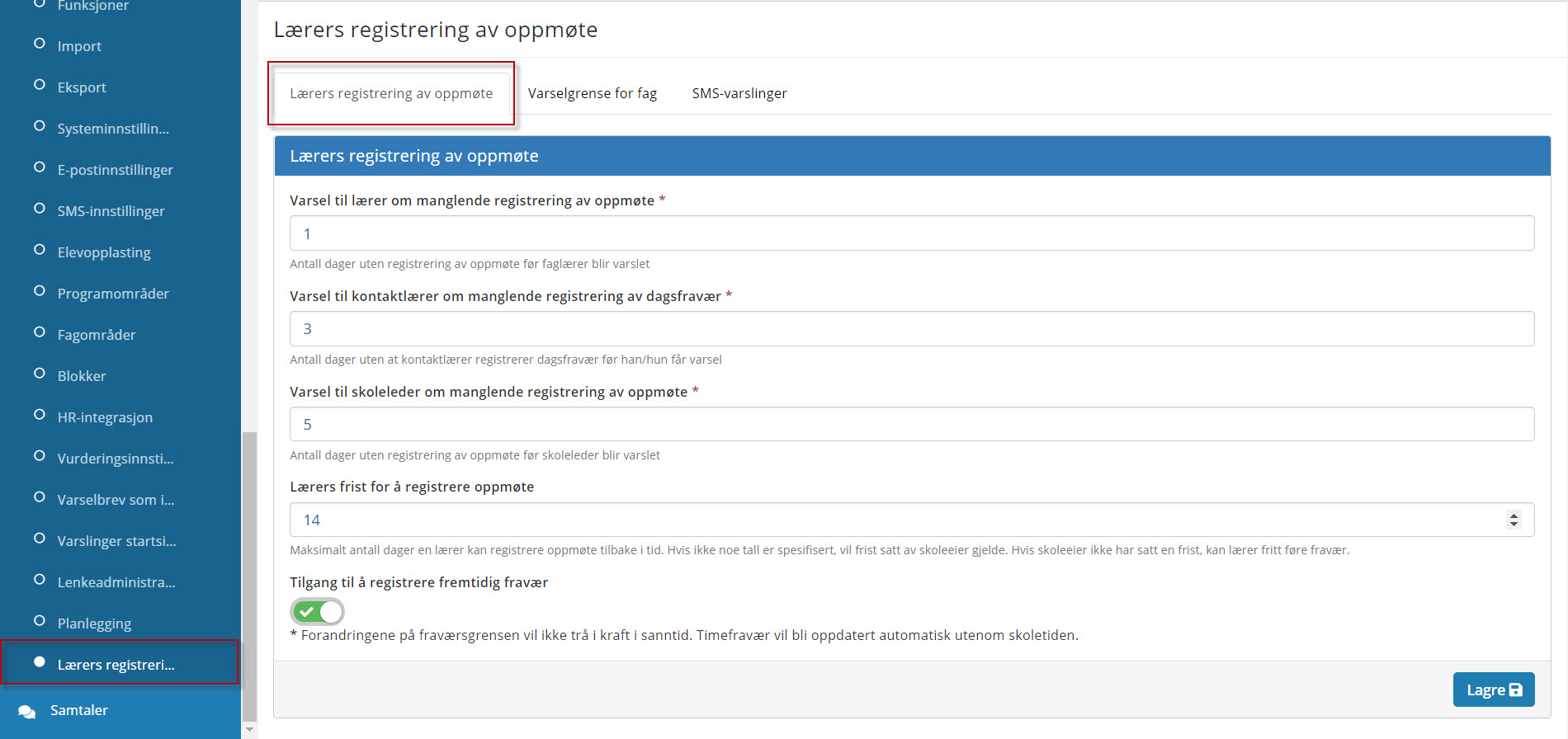Image resolution: width=1568 pixels, height=739 pixels.
Task: Save the settings with Lagre
Action: [x=1494, y=690]
